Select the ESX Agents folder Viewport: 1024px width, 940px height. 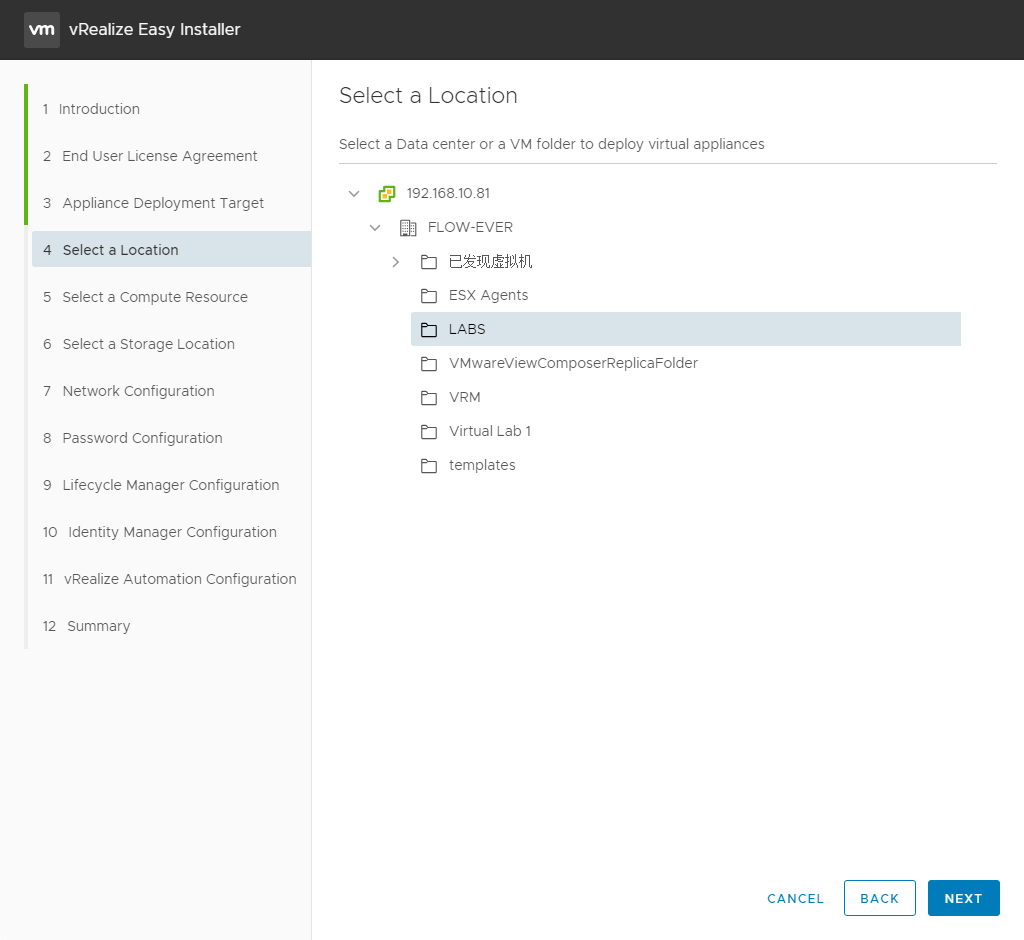[488, 295]
